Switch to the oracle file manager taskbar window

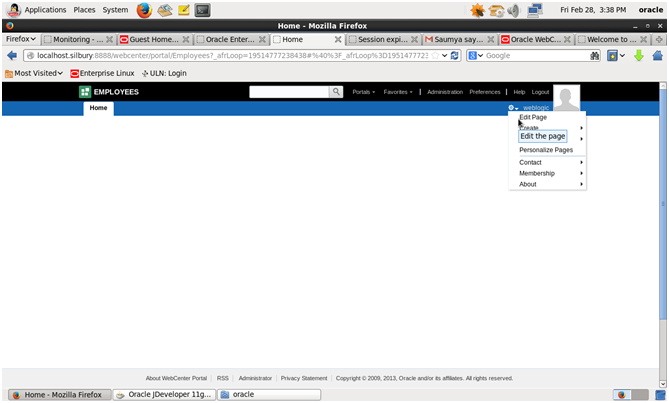(x=269, y=394)
